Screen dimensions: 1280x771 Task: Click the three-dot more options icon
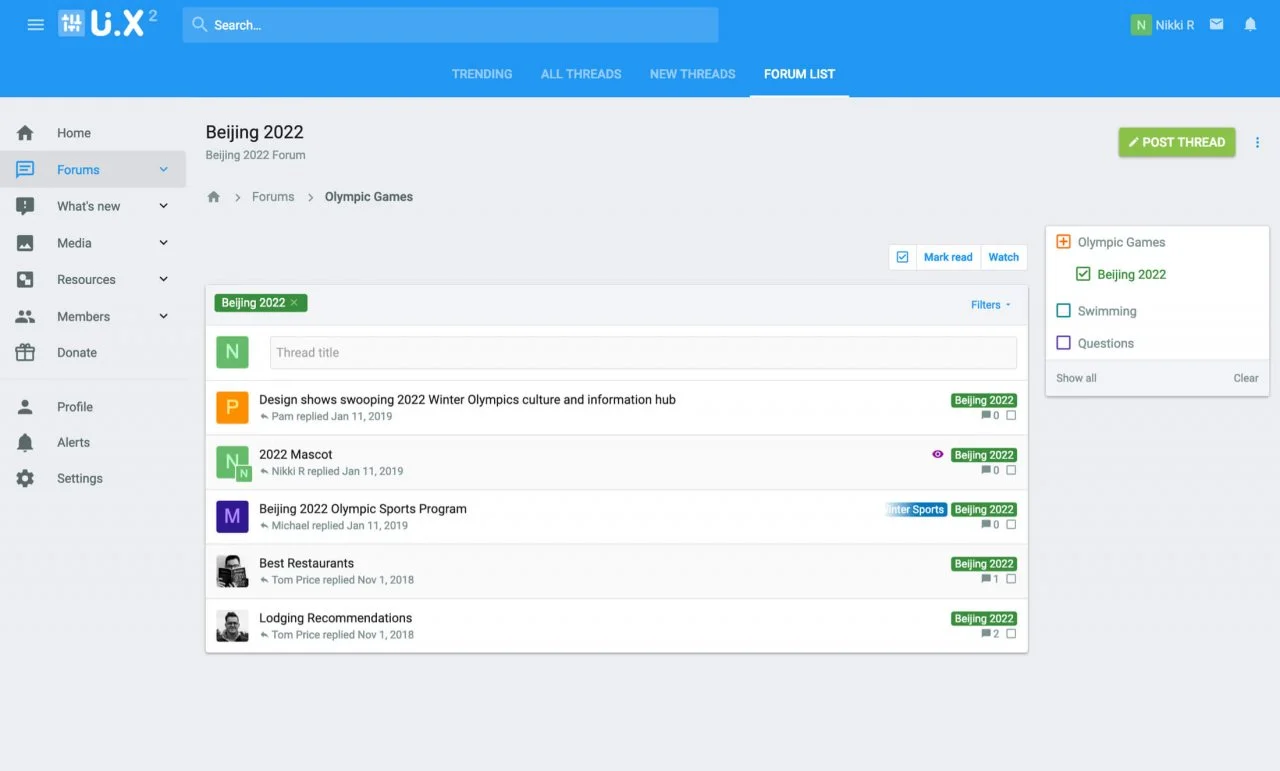[1257, 143]
